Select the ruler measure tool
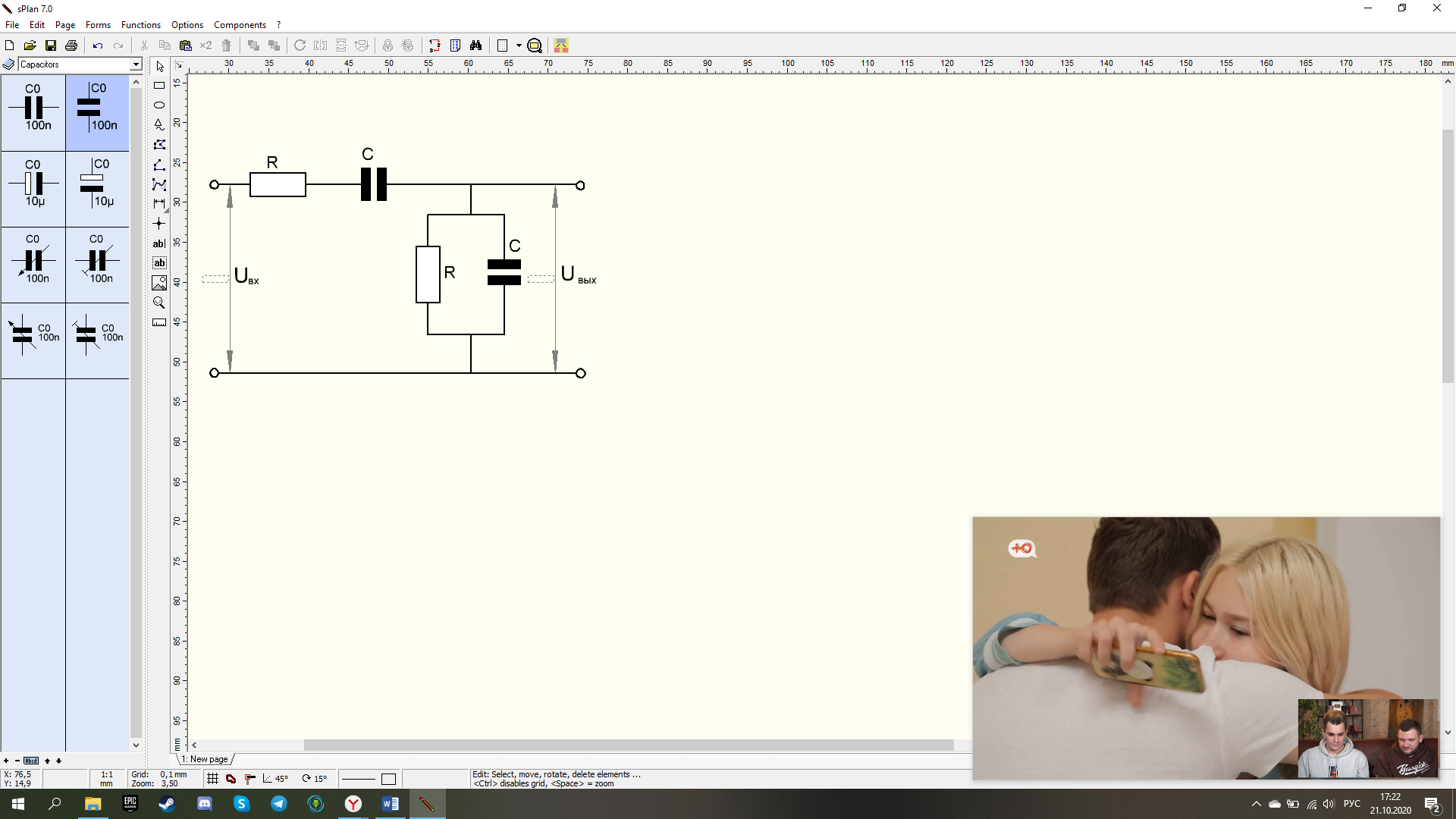Screen dimensions: 1456x819 click(159, 322)
